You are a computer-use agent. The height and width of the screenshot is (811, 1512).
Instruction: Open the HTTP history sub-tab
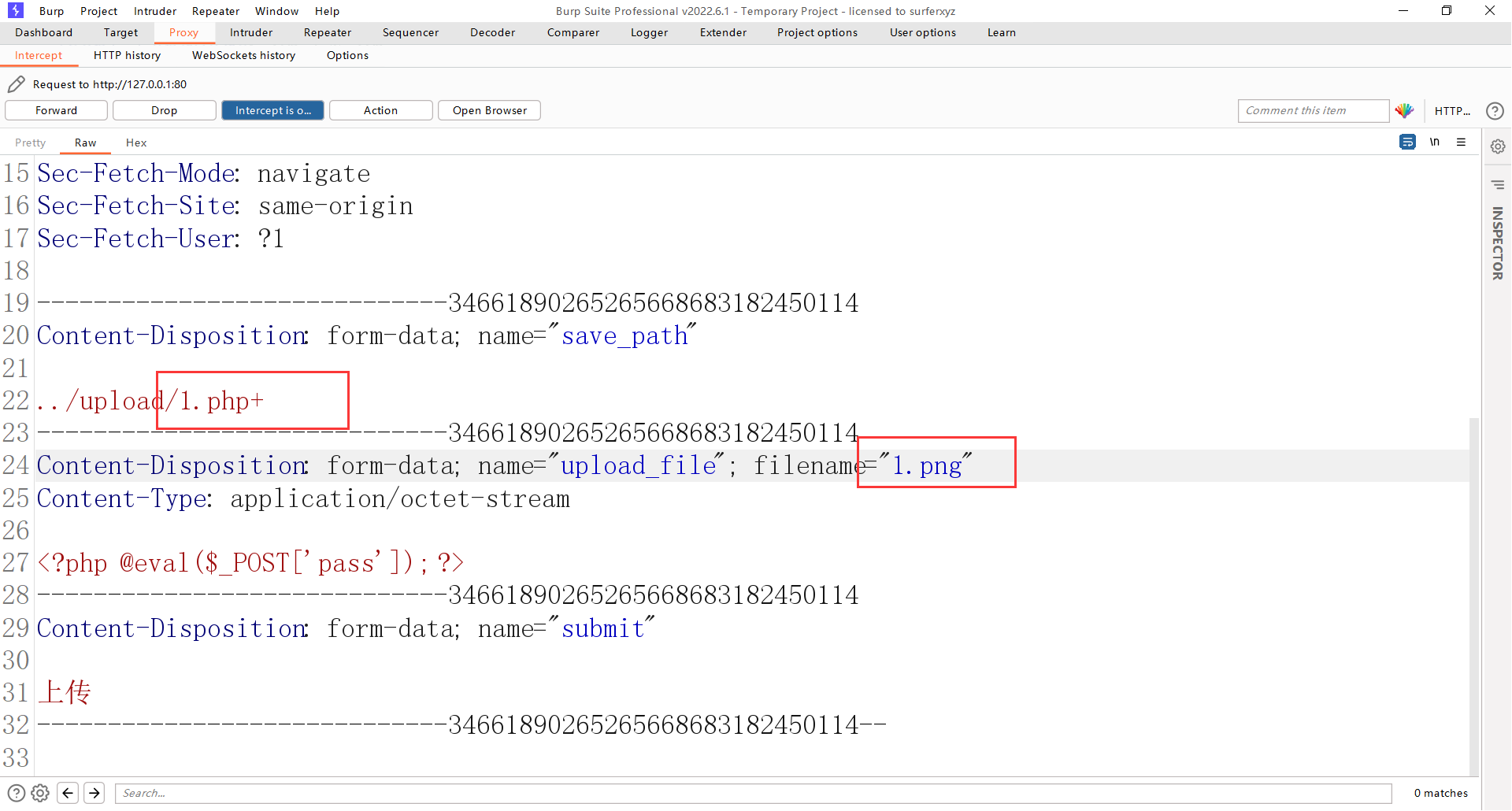(x=127, y=55)
